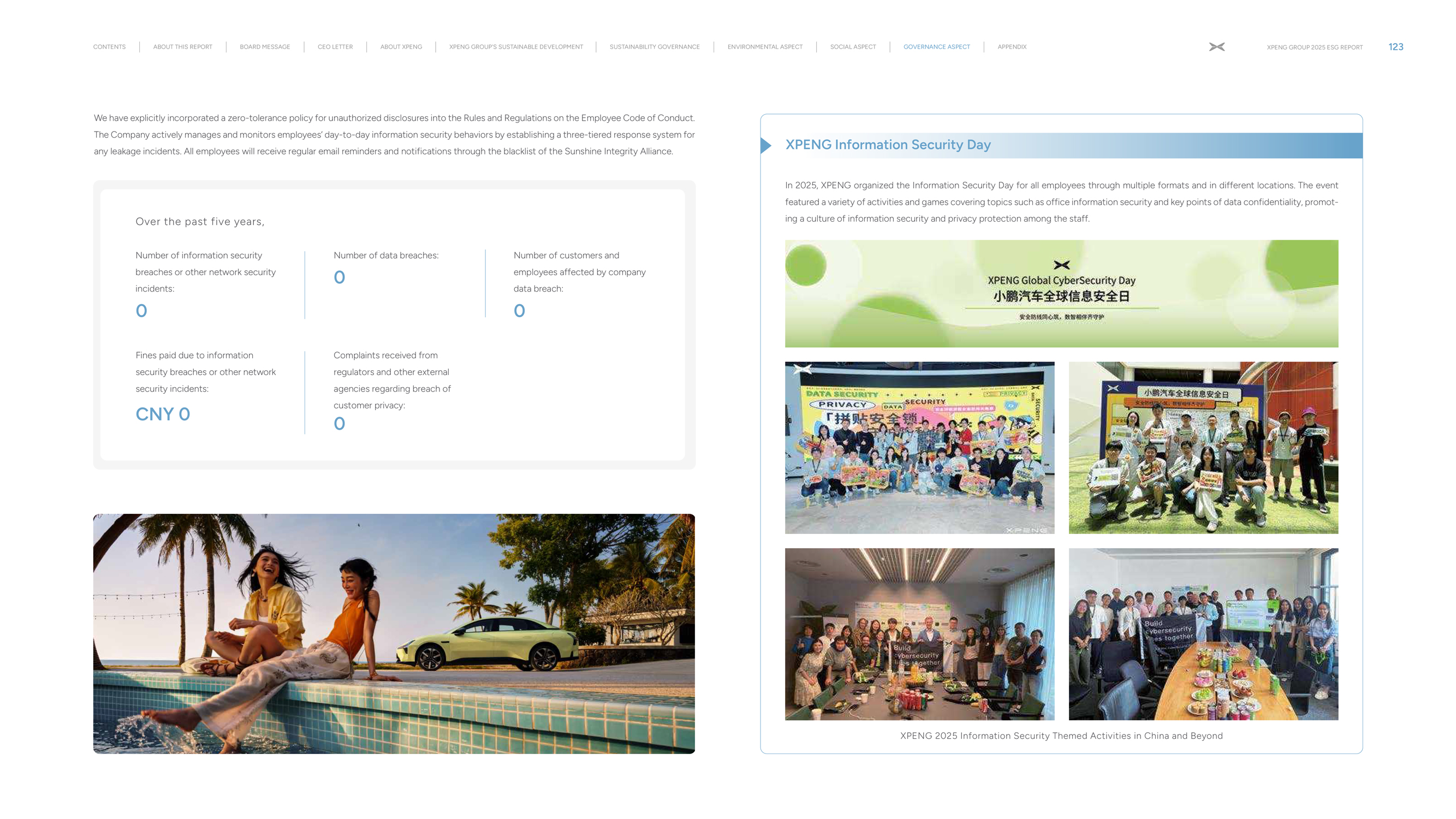Go to About This Report section
Screen dimensions: 1456x819
(x=182, y=47)
